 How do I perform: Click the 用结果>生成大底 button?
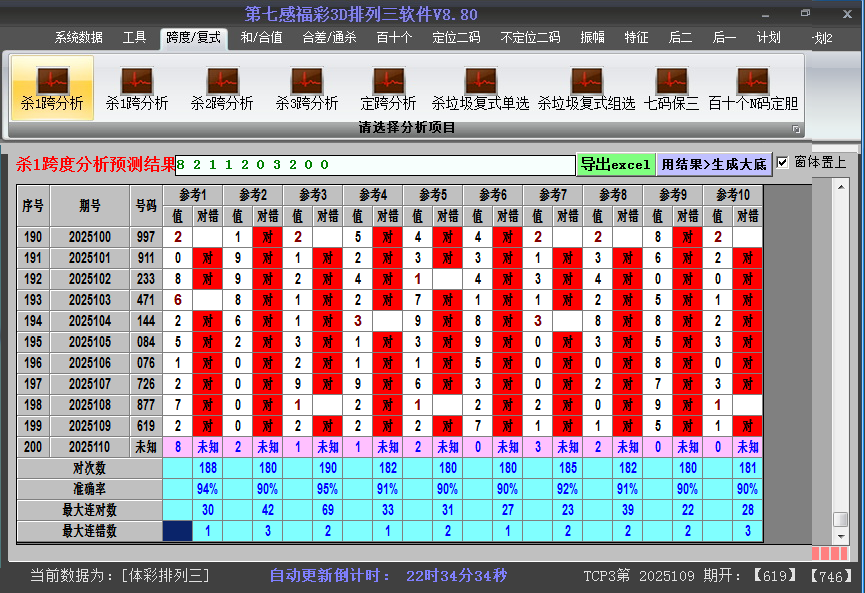point(714,164)
